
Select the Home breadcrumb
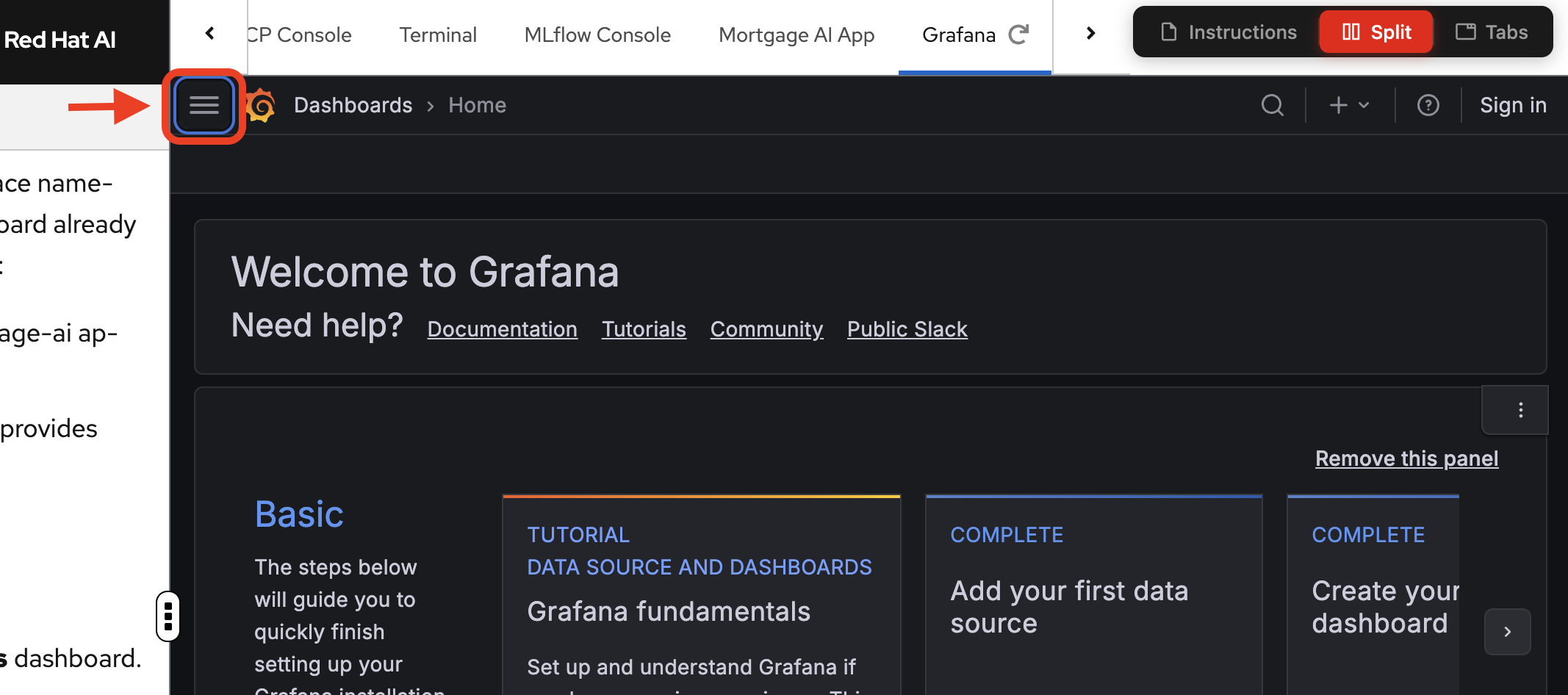(x=477, y=105)
